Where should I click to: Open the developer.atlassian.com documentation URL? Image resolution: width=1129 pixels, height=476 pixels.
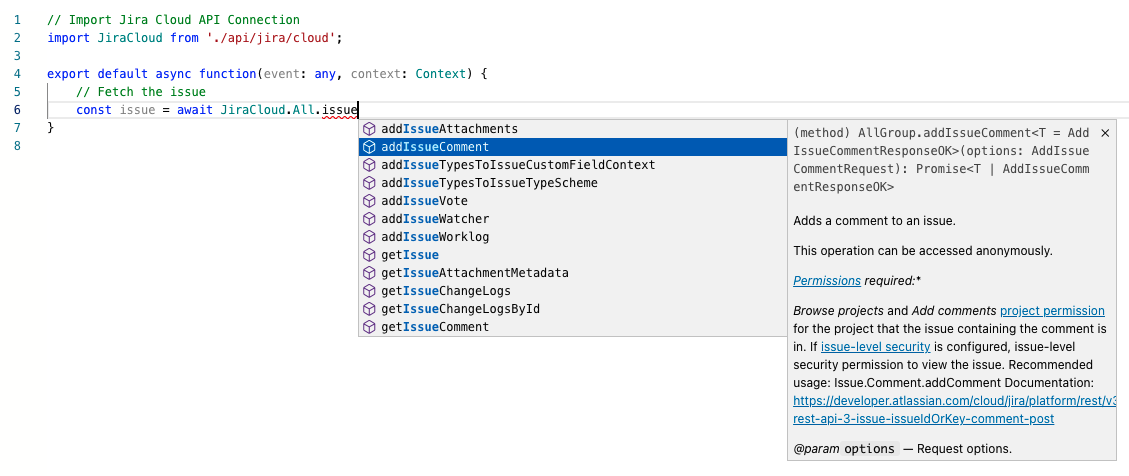click(955, 401)
